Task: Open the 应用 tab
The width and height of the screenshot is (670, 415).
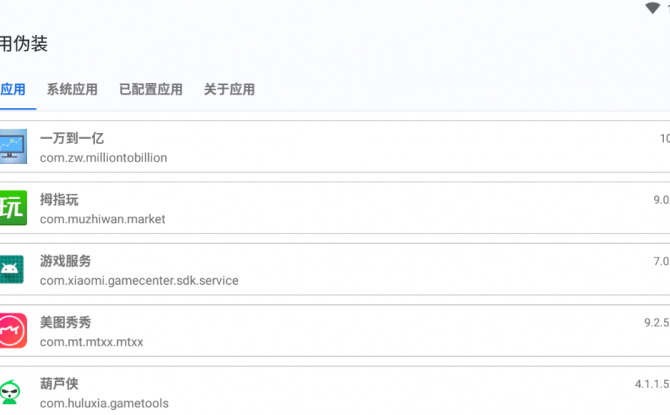Action: coord(13,89)
